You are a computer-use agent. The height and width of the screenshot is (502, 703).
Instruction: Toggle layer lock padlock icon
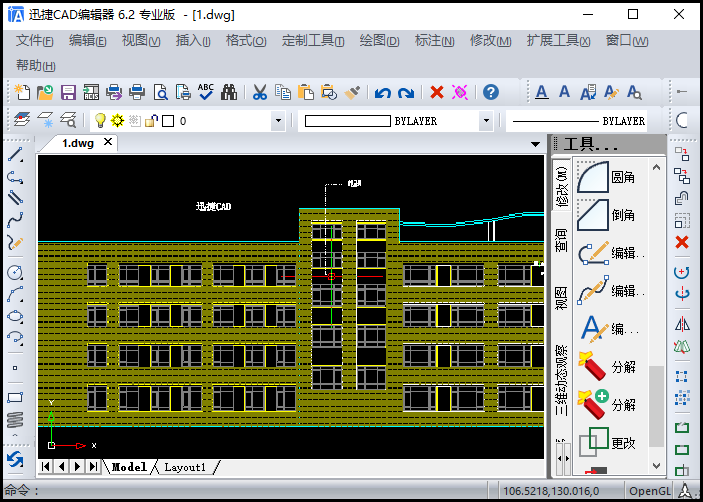click(151, 121)
